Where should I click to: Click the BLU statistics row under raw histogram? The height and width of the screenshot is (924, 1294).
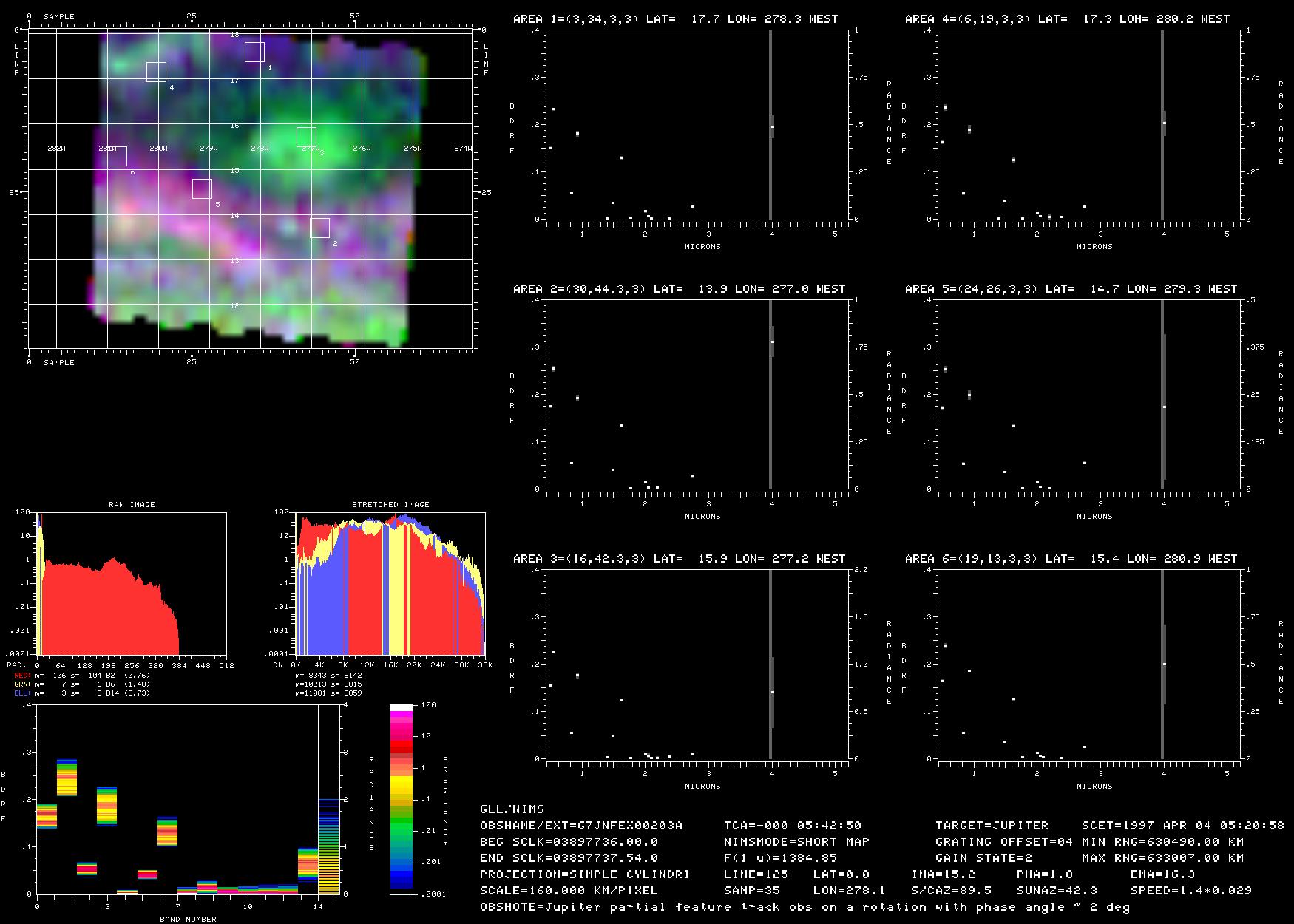point(82,693)
